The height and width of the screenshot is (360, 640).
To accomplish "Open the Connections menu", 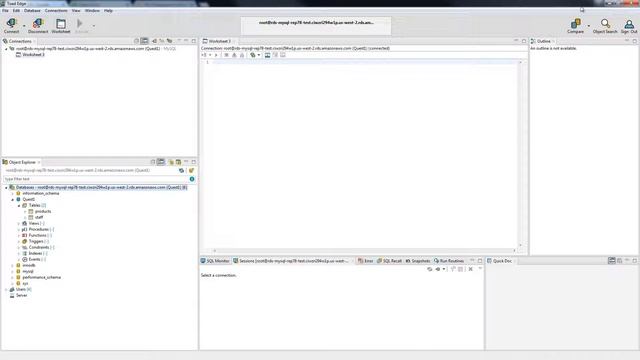I will pyautogui.click(x=56, y=11).
